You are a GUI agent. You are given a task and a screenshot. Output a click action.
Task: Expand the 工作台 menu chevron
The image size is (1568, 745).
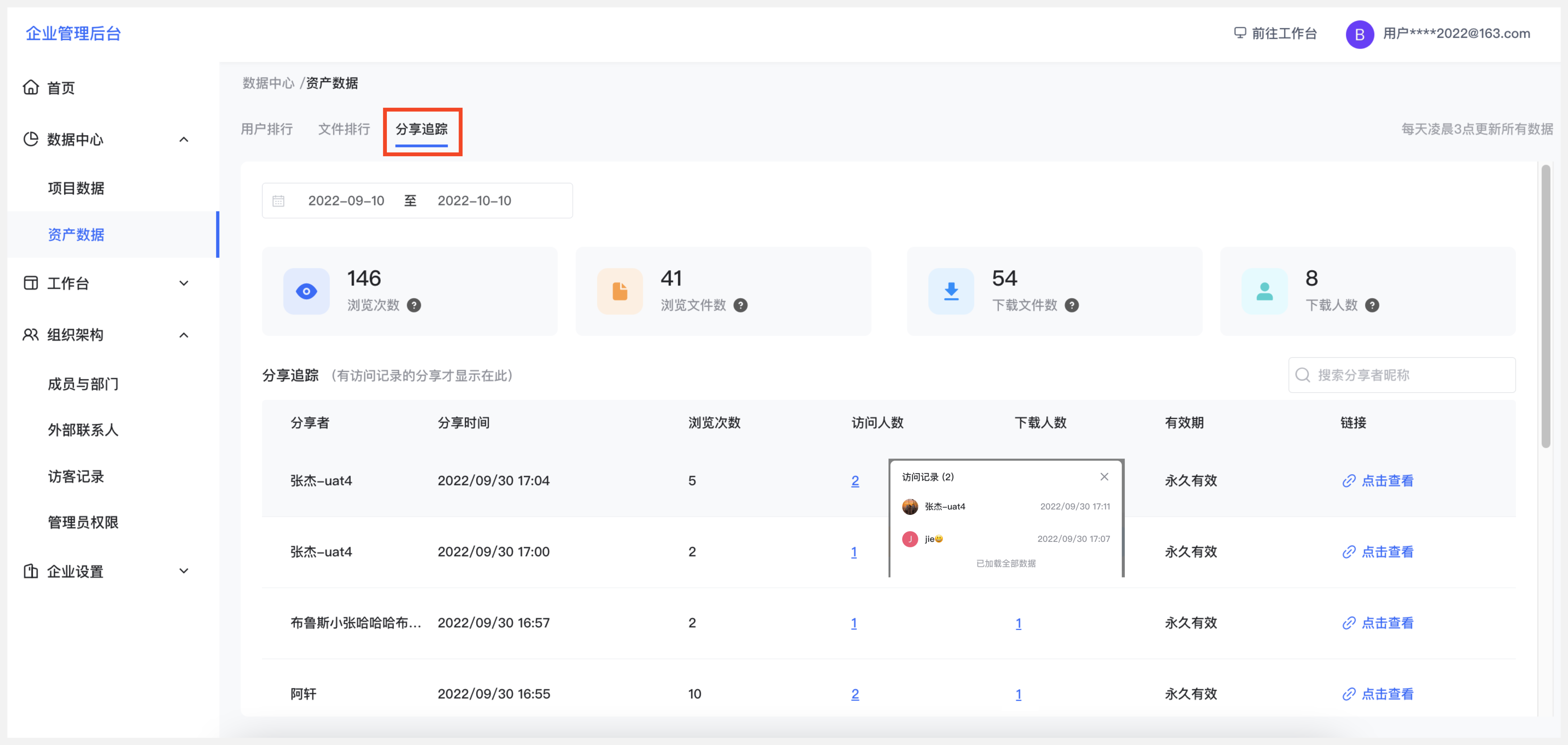tap(184, 283)
